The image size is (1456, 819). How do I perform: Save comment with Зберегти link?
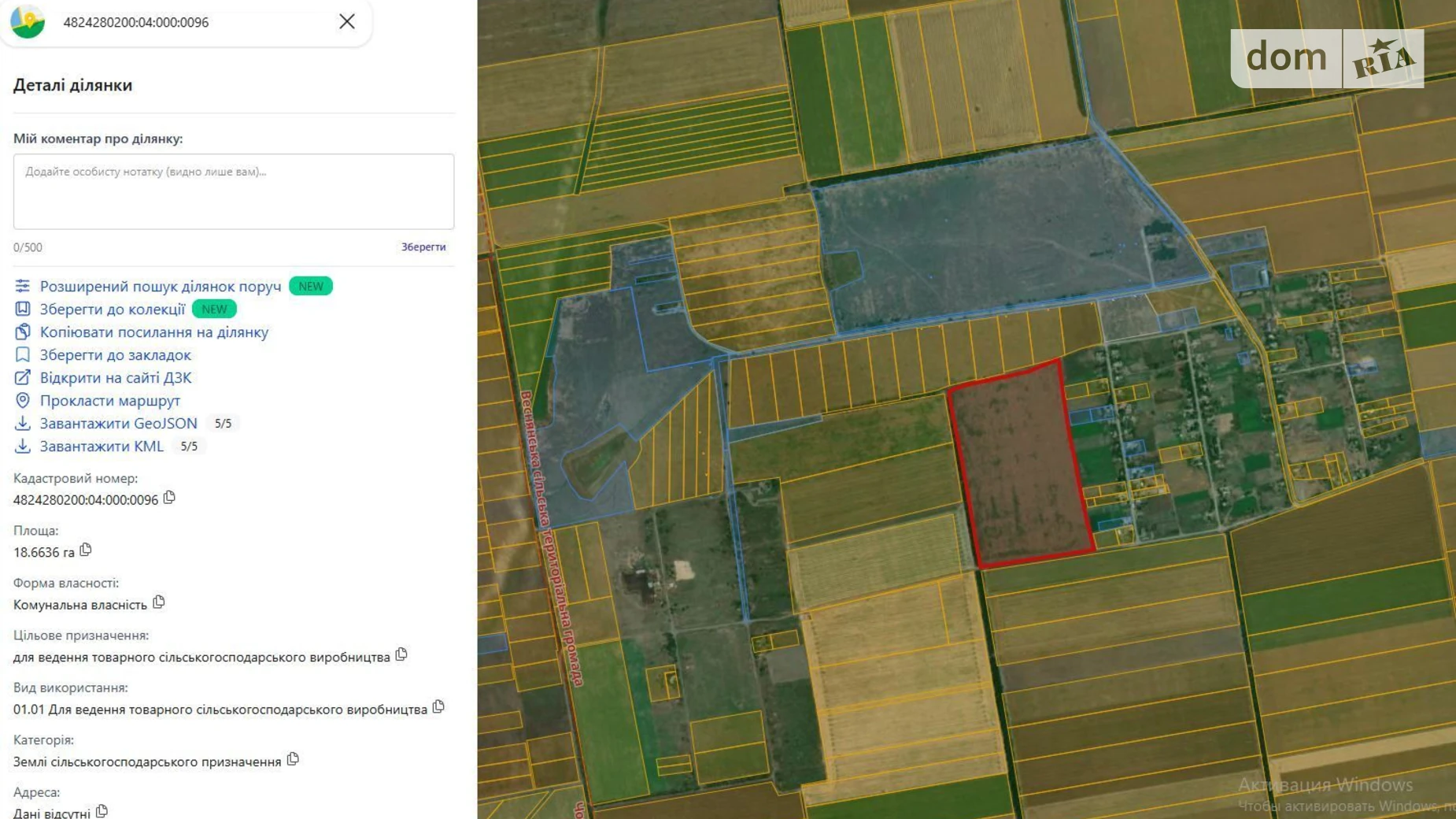point(423,247)
